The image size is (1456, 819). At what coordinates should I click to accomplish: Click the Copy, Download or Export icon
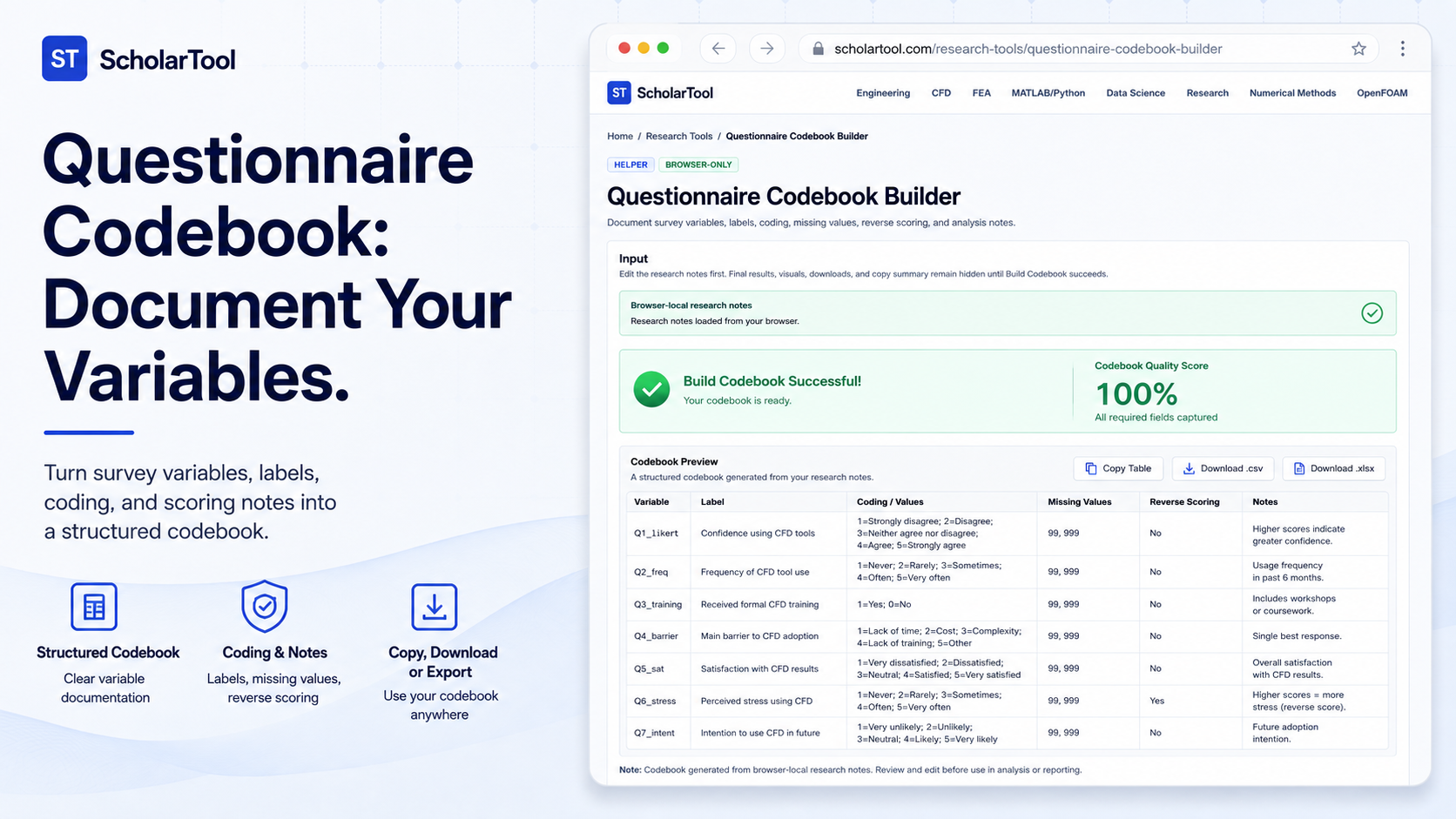[x=435, y=607]
